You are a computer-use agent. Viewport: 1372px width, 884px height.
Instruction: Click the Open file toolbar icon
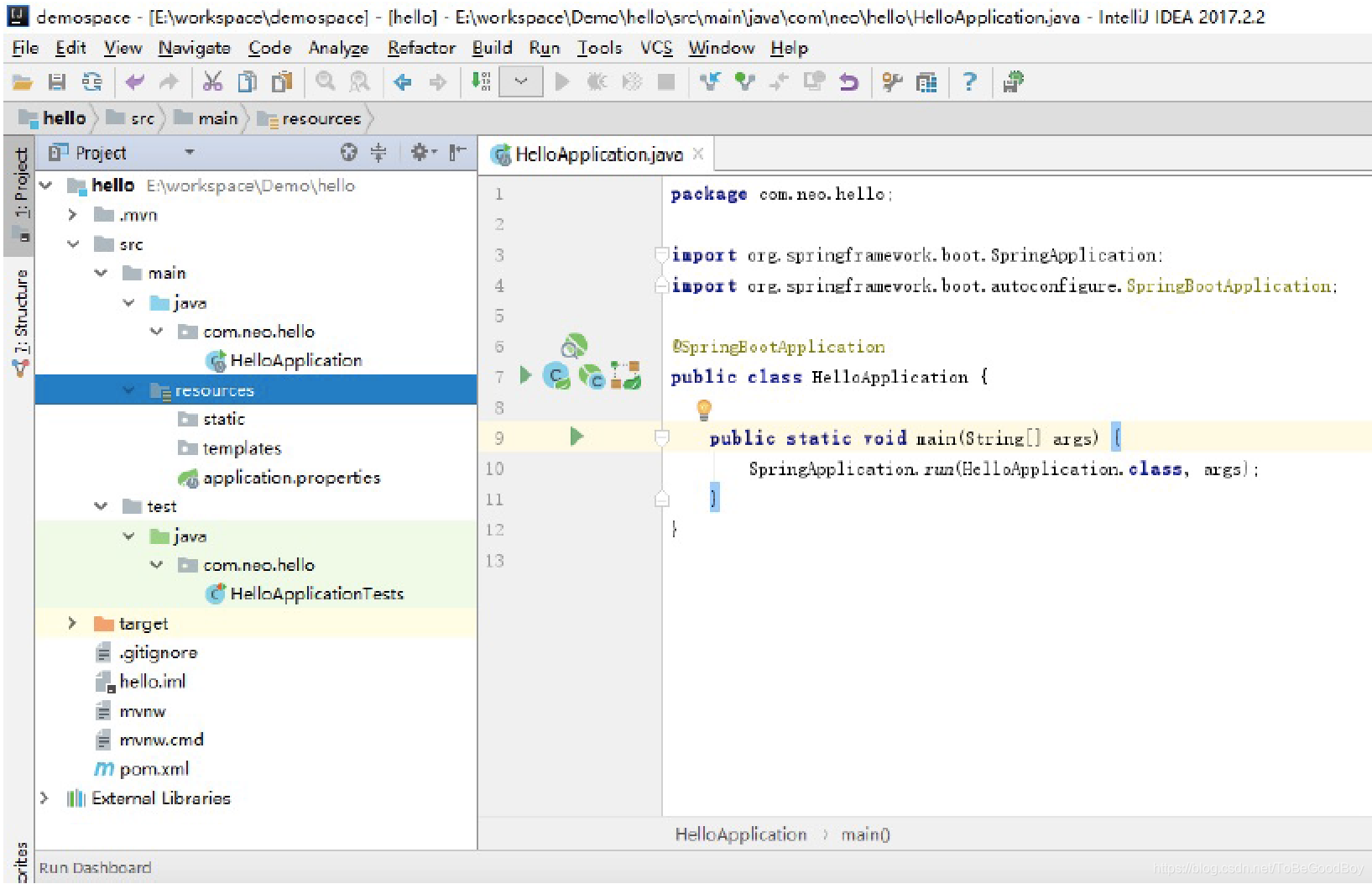click(22, 82)
